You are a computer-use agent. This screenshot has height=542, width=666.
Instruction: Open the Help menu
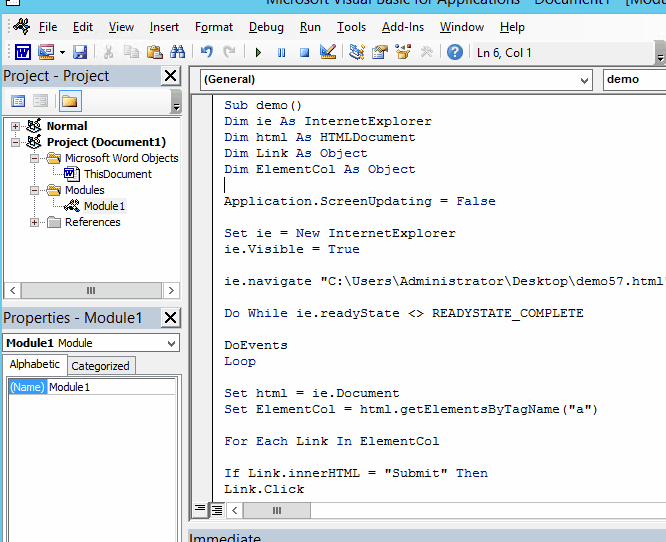(x=512, y=27)
